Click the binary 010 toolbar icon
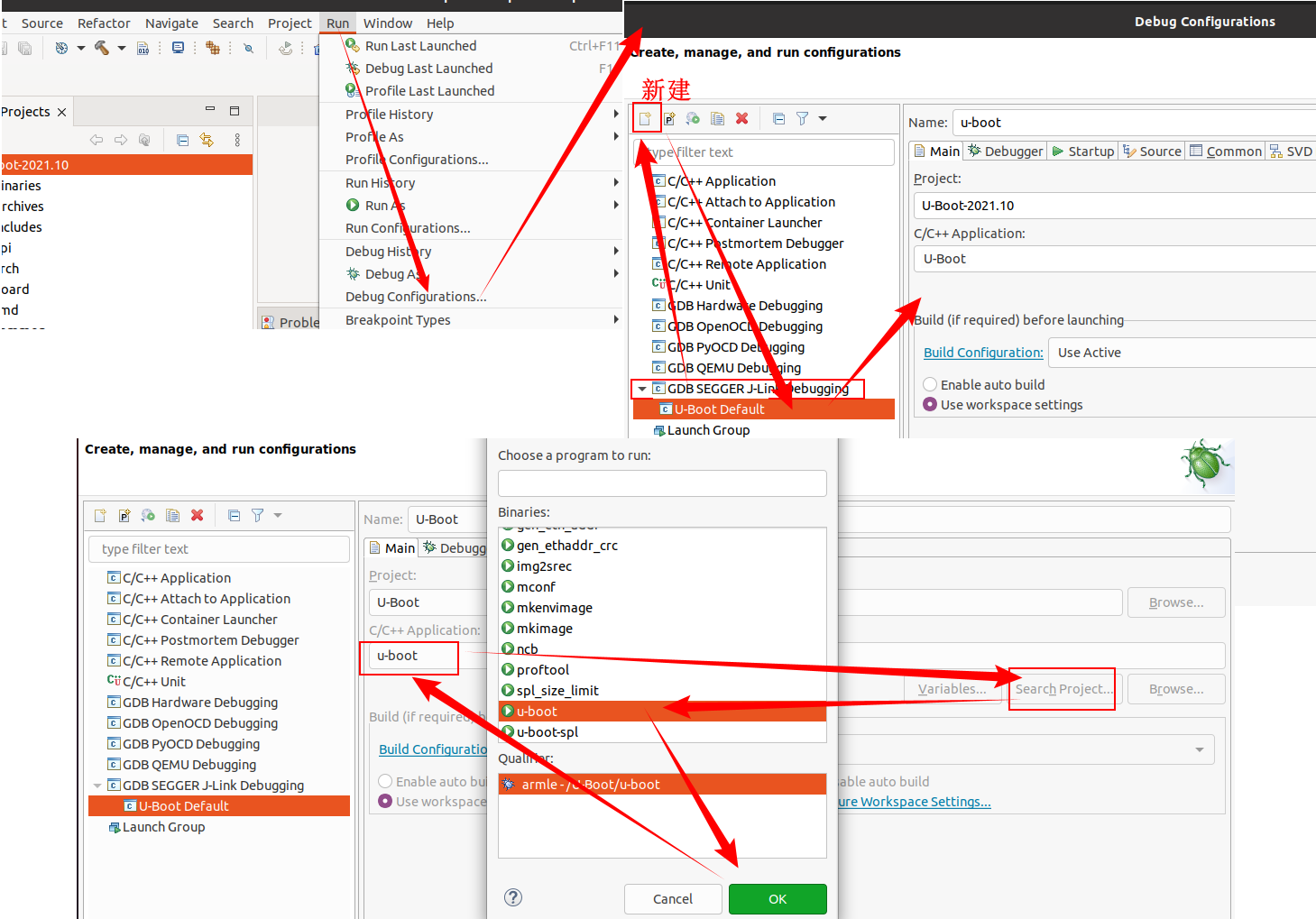Image resolution: width=1316 pixels, height=919 pixels. click(143, 49)
